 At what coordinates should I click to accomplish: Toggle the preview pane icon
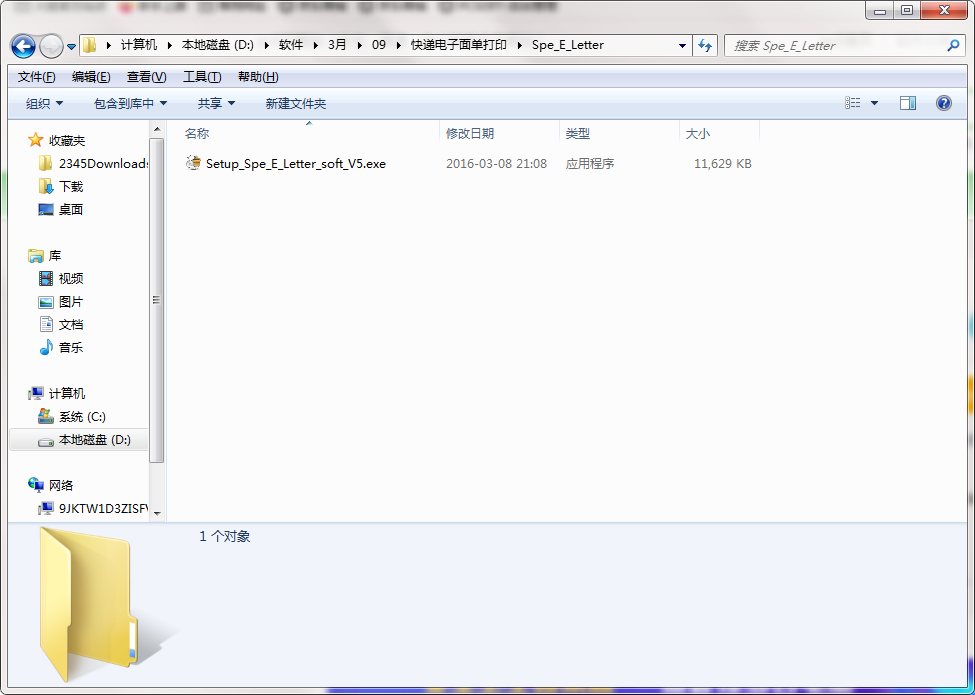click(907, 103)
